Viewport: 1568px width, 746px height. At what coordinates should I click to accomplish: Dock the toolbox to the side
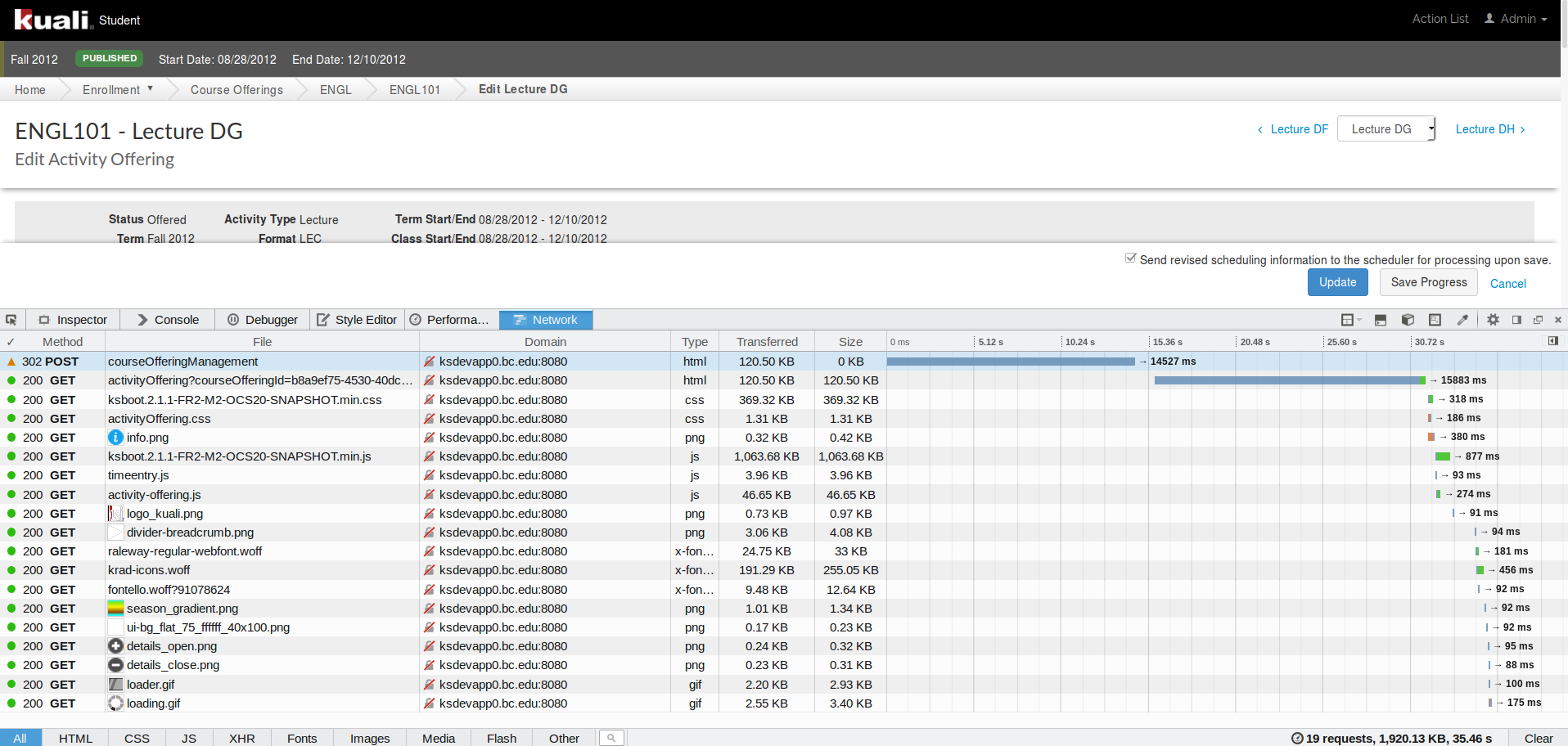(x=1516, y=320)
